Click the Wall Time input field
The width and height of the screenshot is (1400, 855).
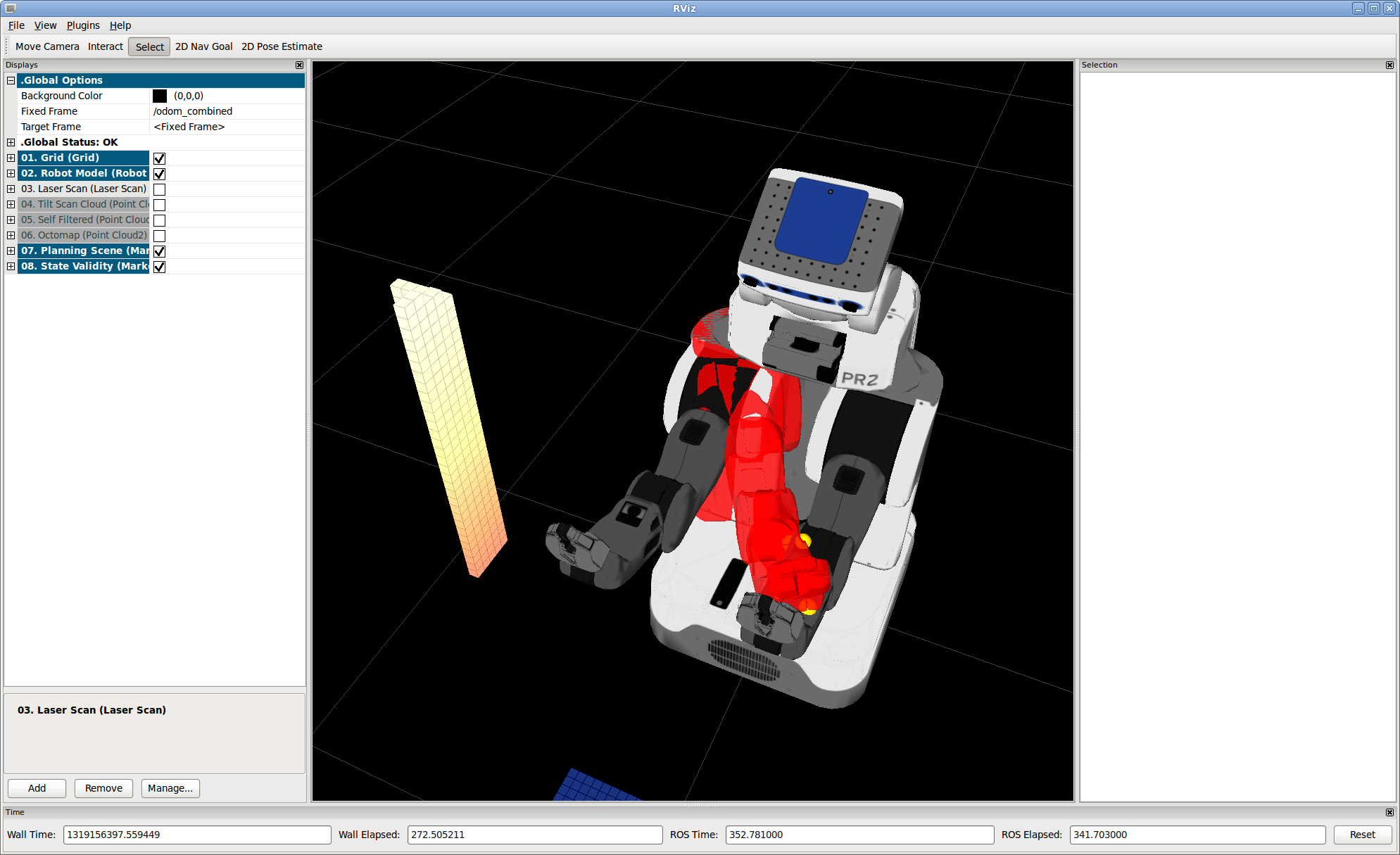196,834
